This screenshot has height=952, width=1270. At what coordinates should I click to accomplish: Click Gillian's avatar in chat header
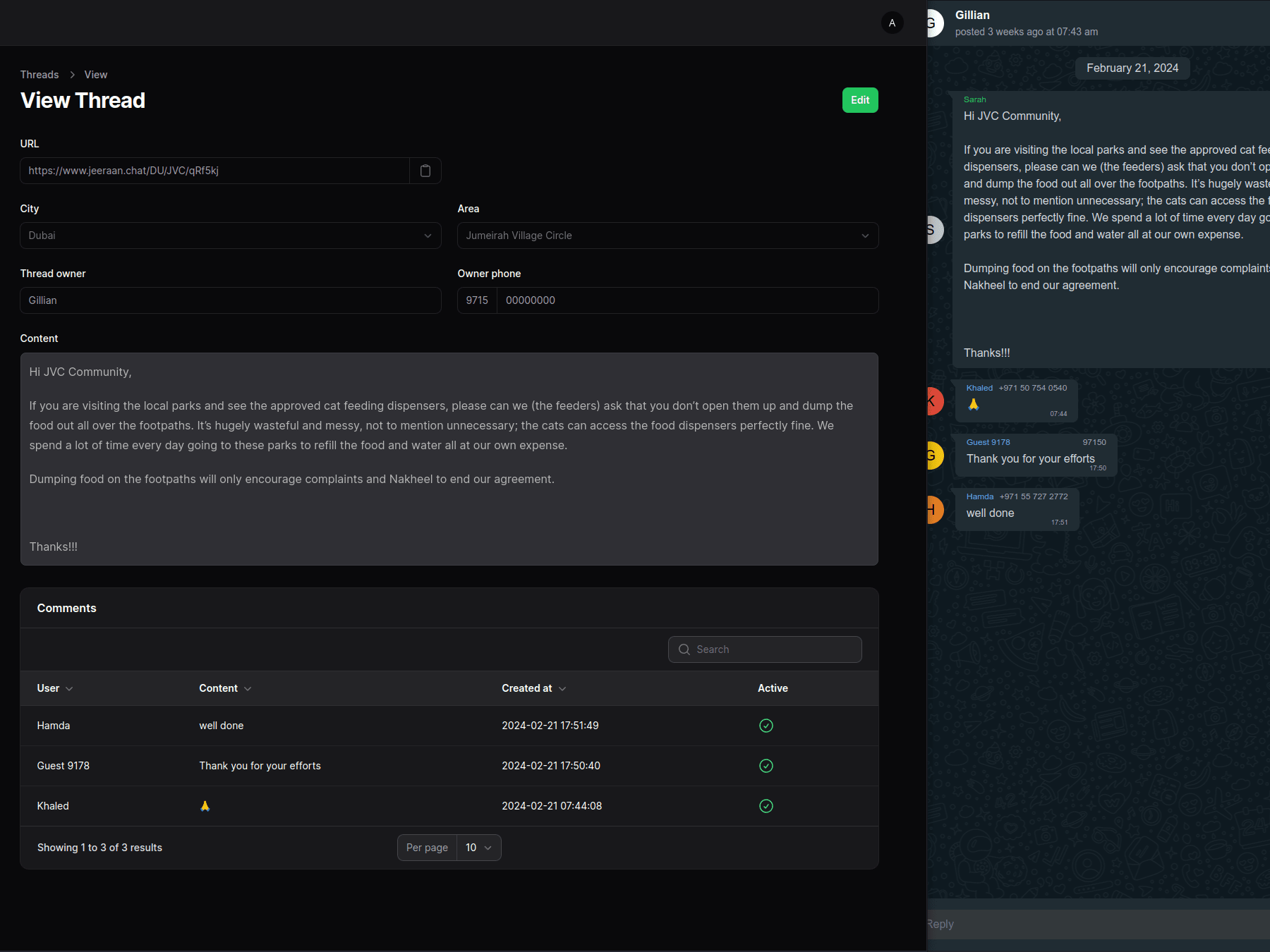coord(935,23)
